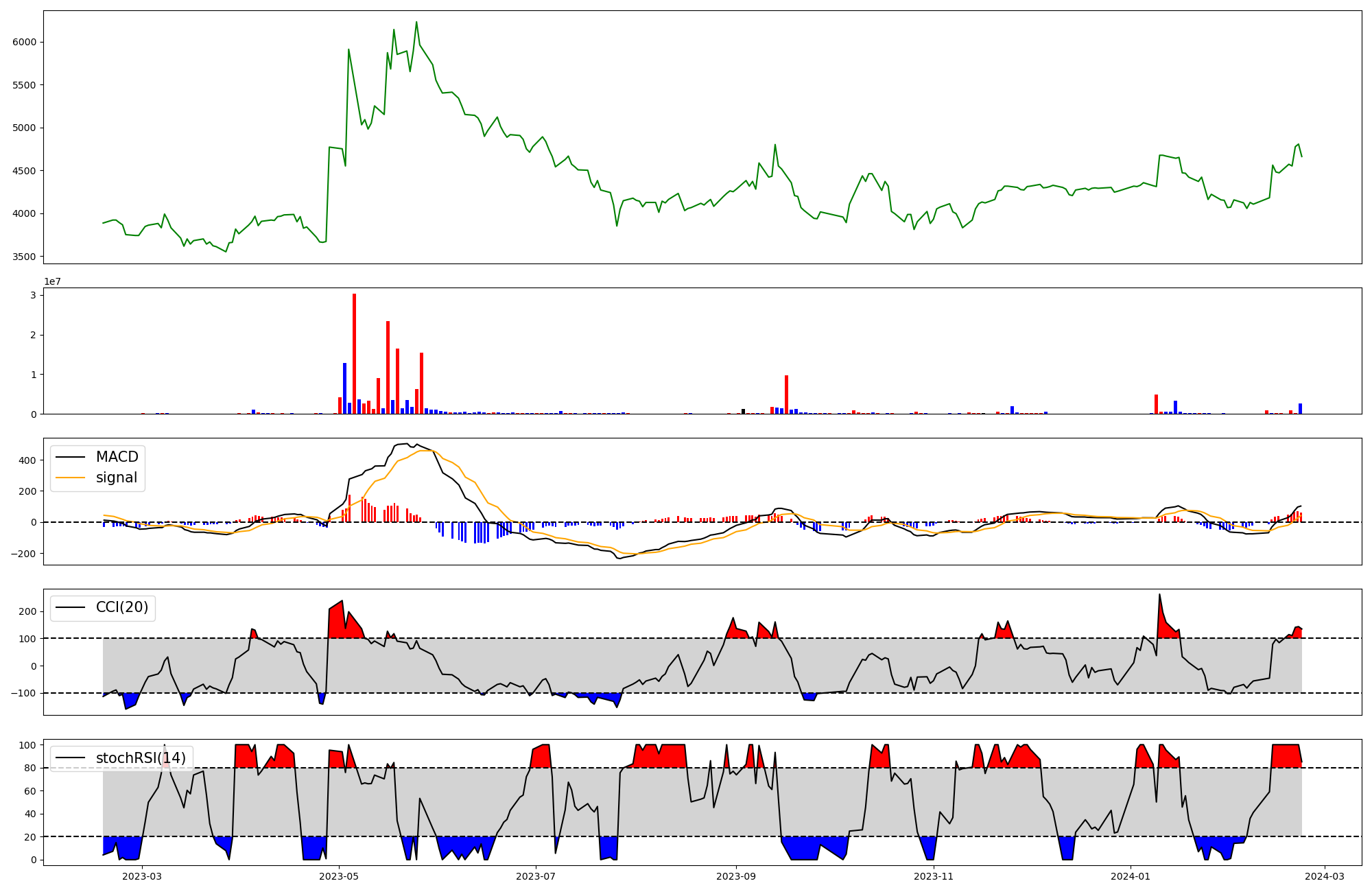The height and width of the screenshot is (892, 1372).
Task: Click the 2023-11 date tick label
Action: [x=934, y=876]
